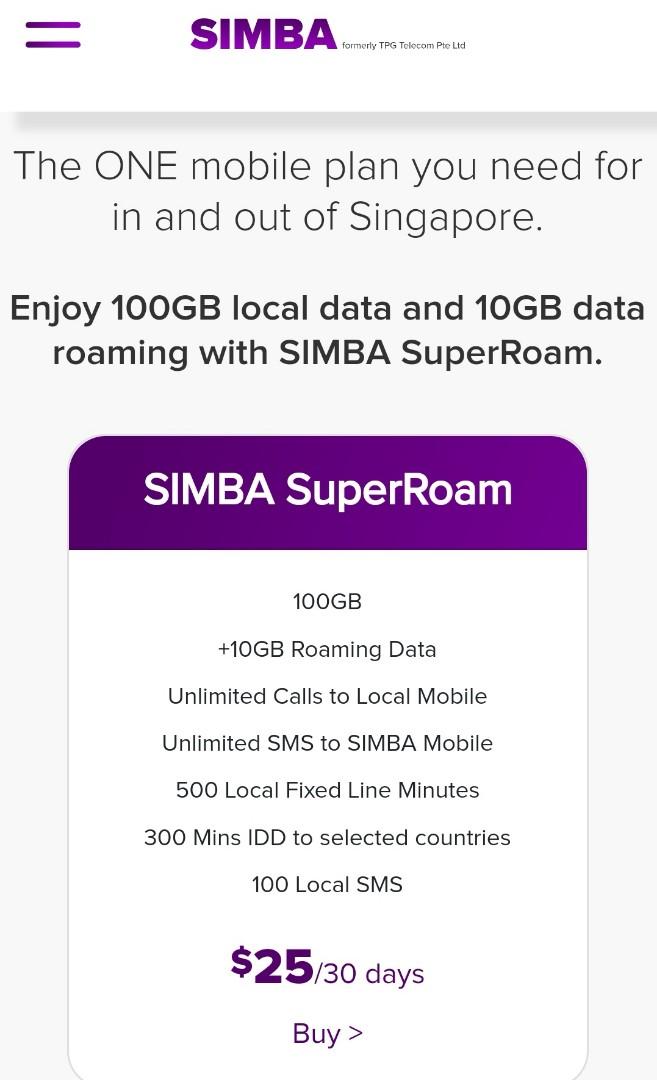
Task: Select the in and out of Singapore text
Action: [327, 216]
